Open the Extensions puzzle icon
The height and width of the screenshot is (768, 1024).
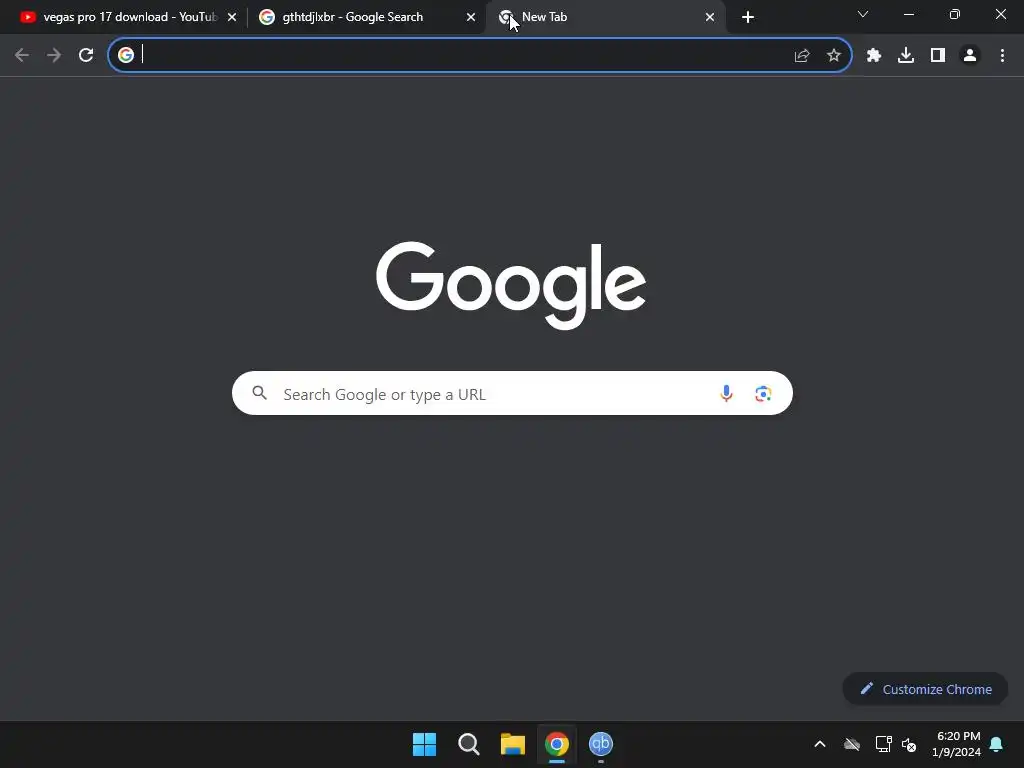(x=874, y=56)
